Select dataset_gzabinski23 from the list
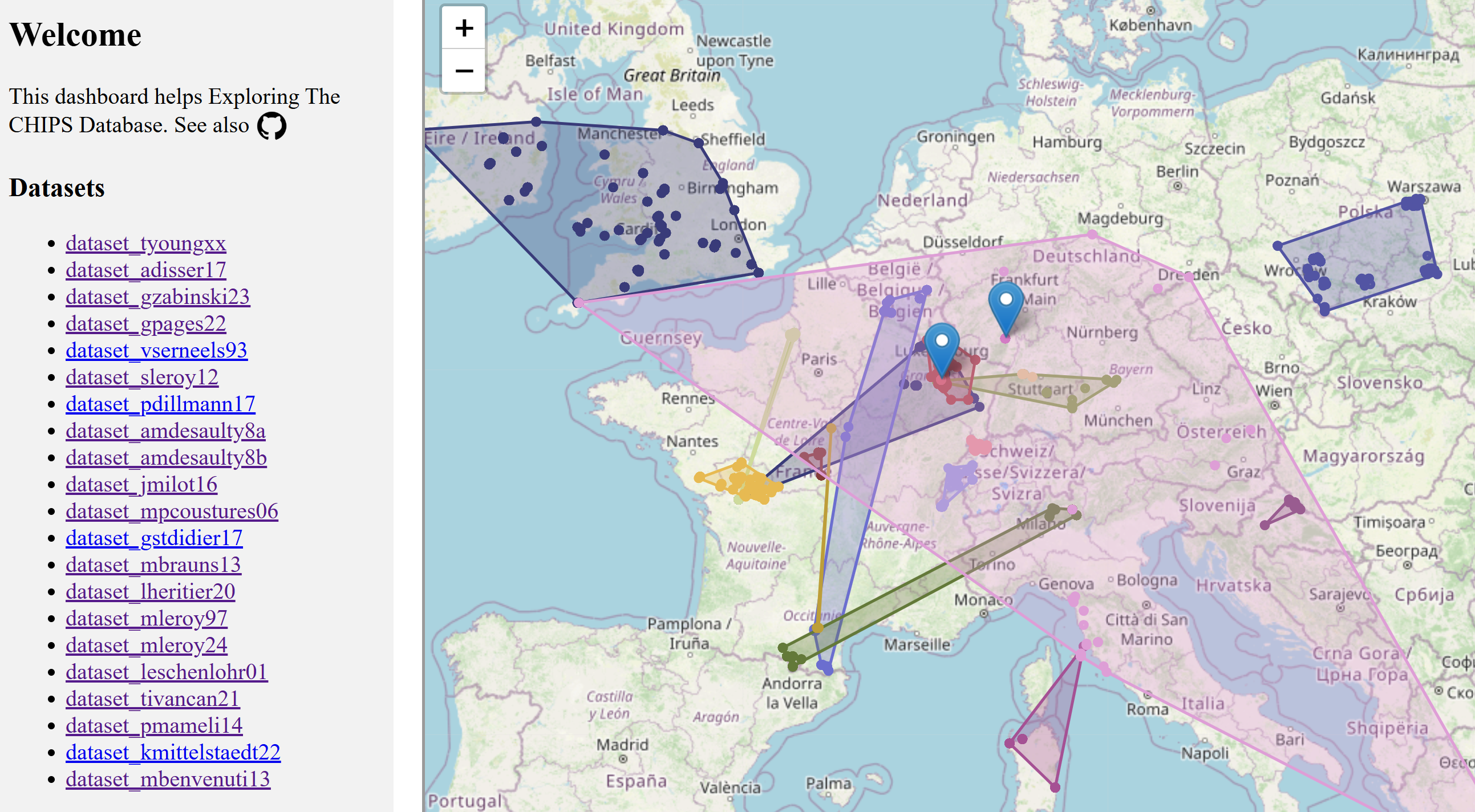Image resolution: width=1475 pixels, height=812 pixels. coord(157,297)
